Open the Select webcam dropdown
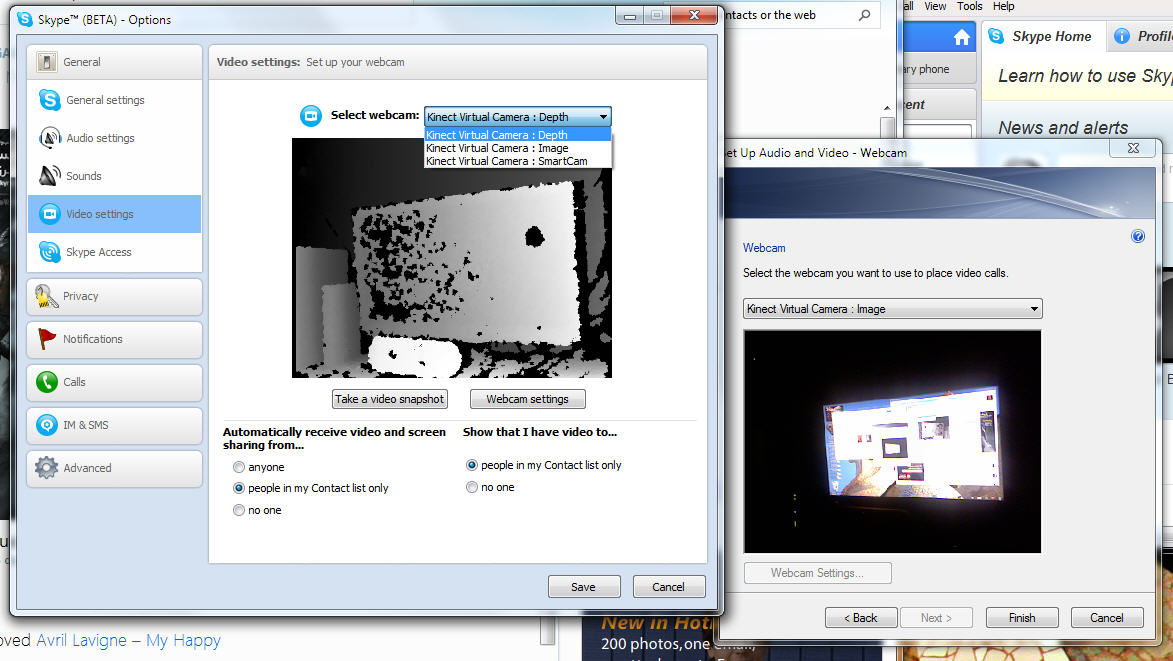Image resolution: width=1173 pixels, height=661 pixels. (x=518, y=117)
